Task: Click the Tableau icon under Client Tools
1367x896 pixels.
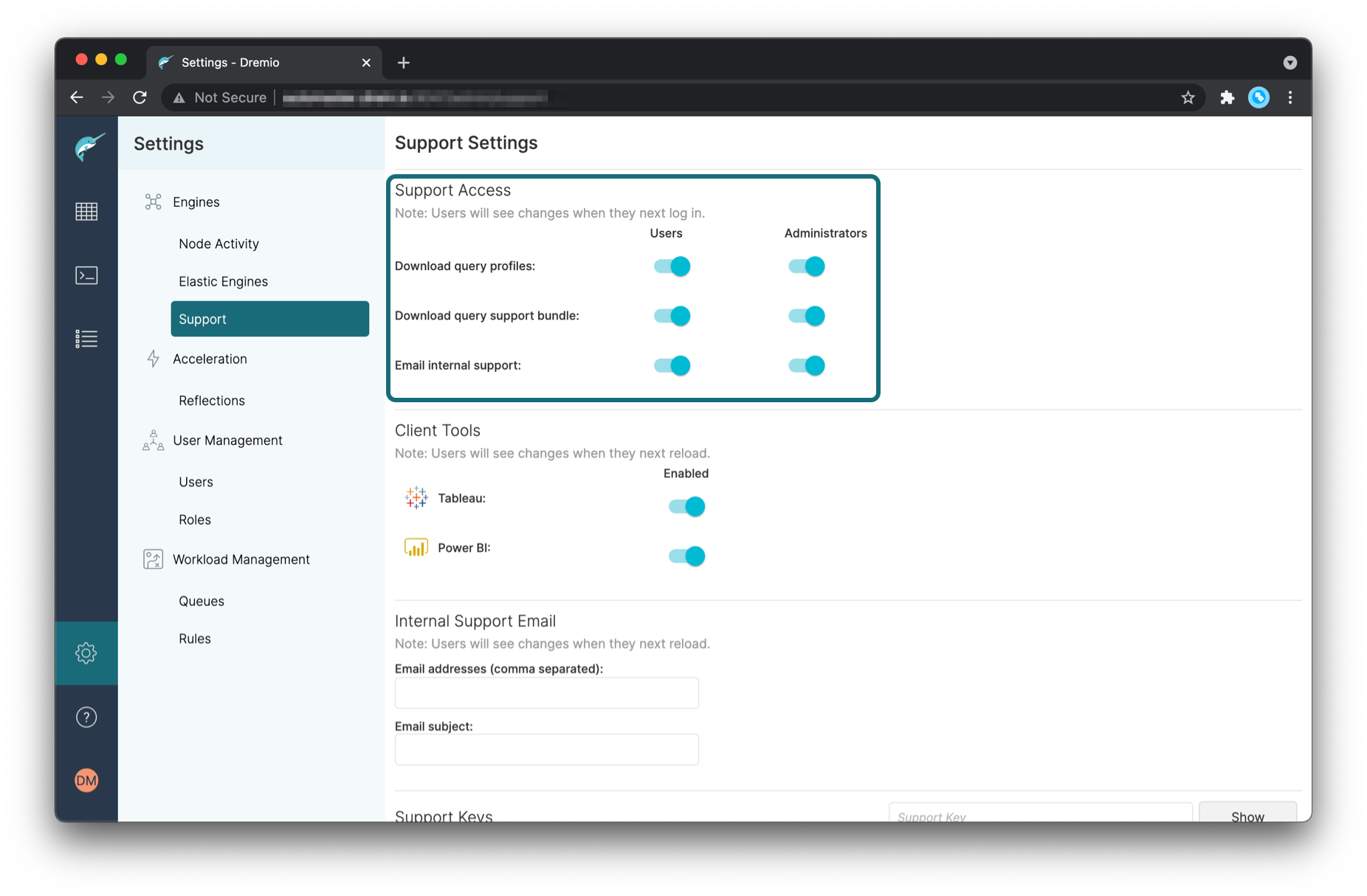Action: pyautogui.click(x=416, y=497)
